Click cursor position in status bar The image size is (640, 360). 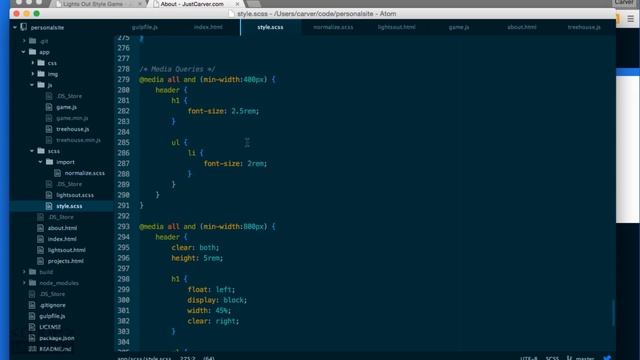[188, 358]
